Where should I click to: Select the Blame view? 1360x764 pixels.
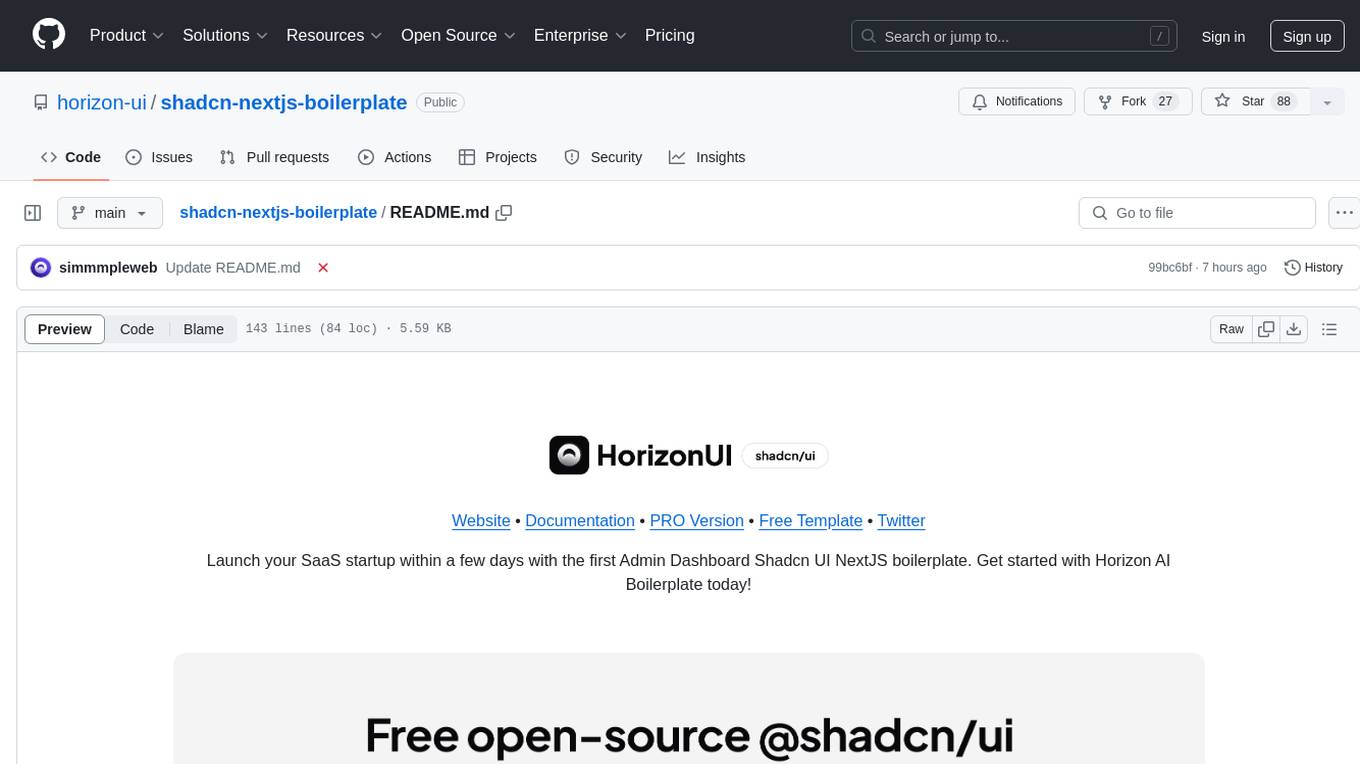[203, 329]
